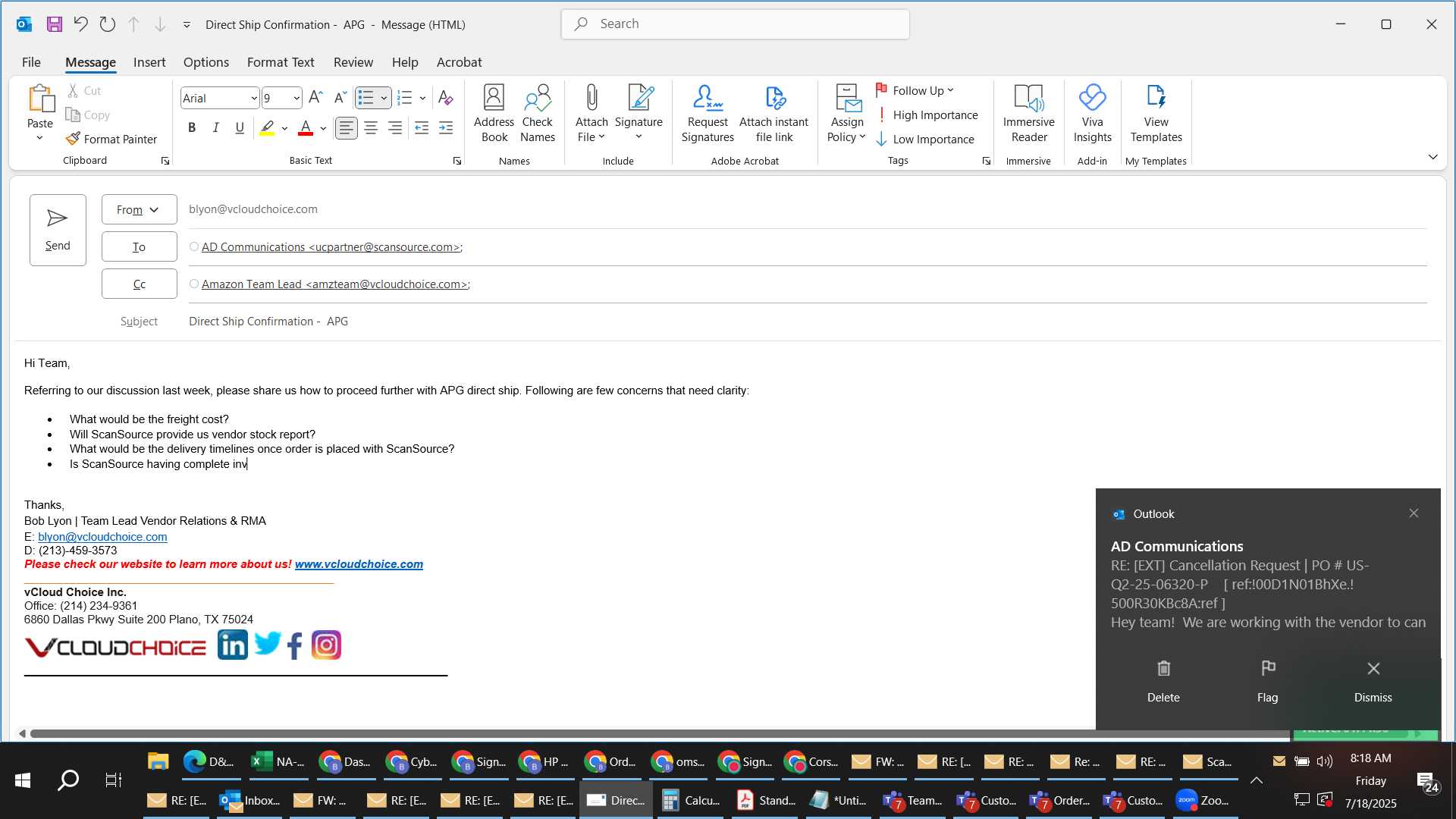Click the Subject field text
The width and height of the screenshot is (1456, 819).
point(268,322)
